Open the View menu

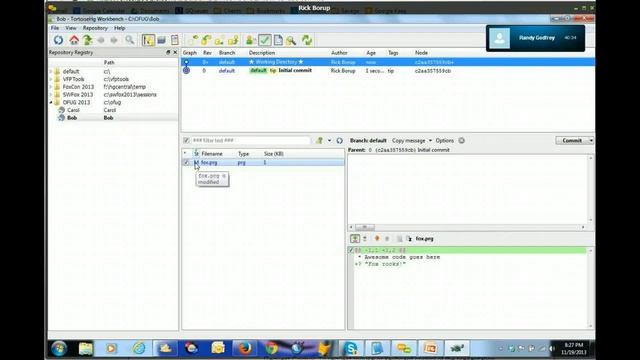click(x=71, y=28)
